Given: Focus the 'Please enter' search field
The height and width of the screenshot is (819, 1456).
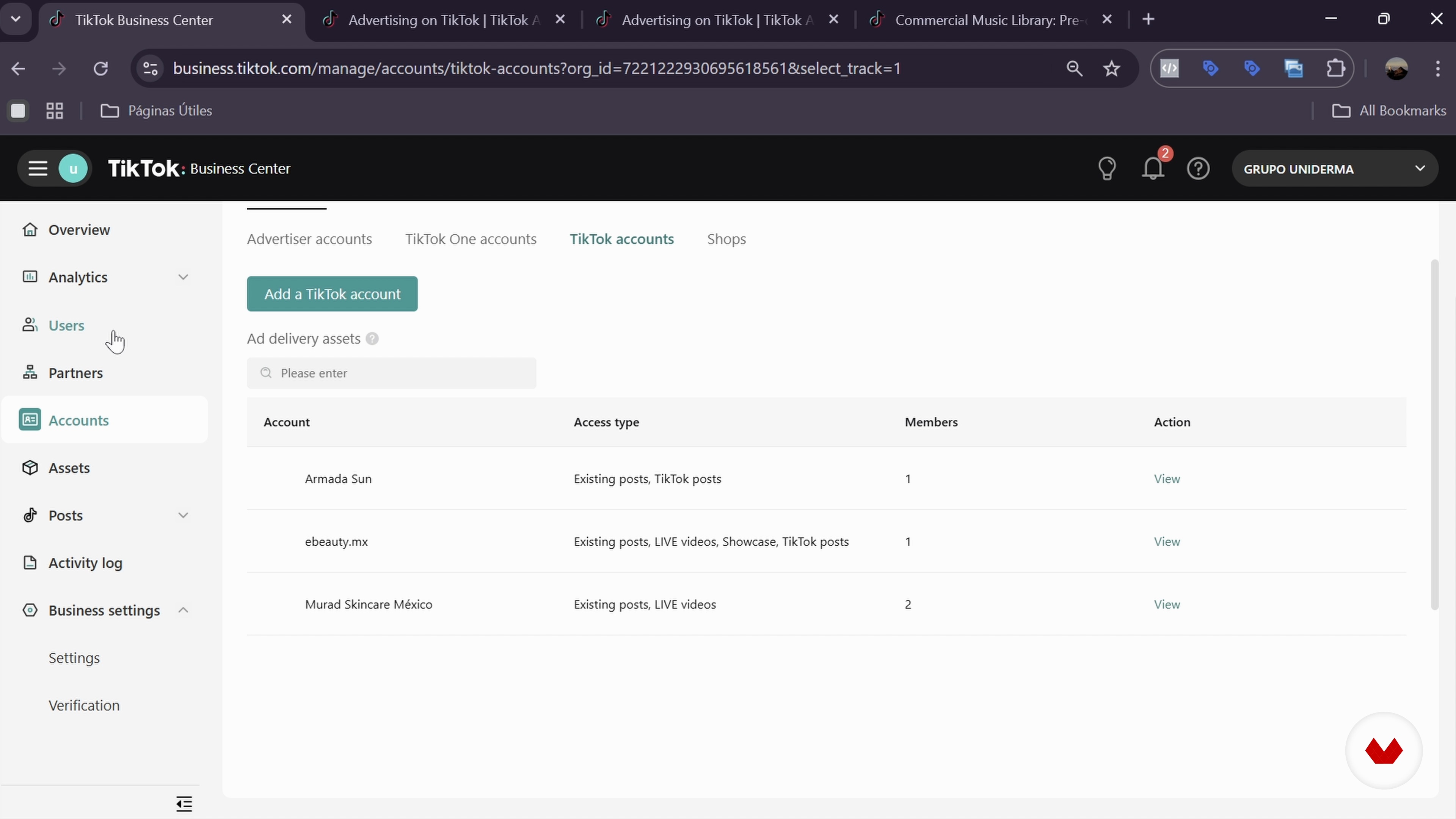Looking at the screenshot, I should point(392,373).
